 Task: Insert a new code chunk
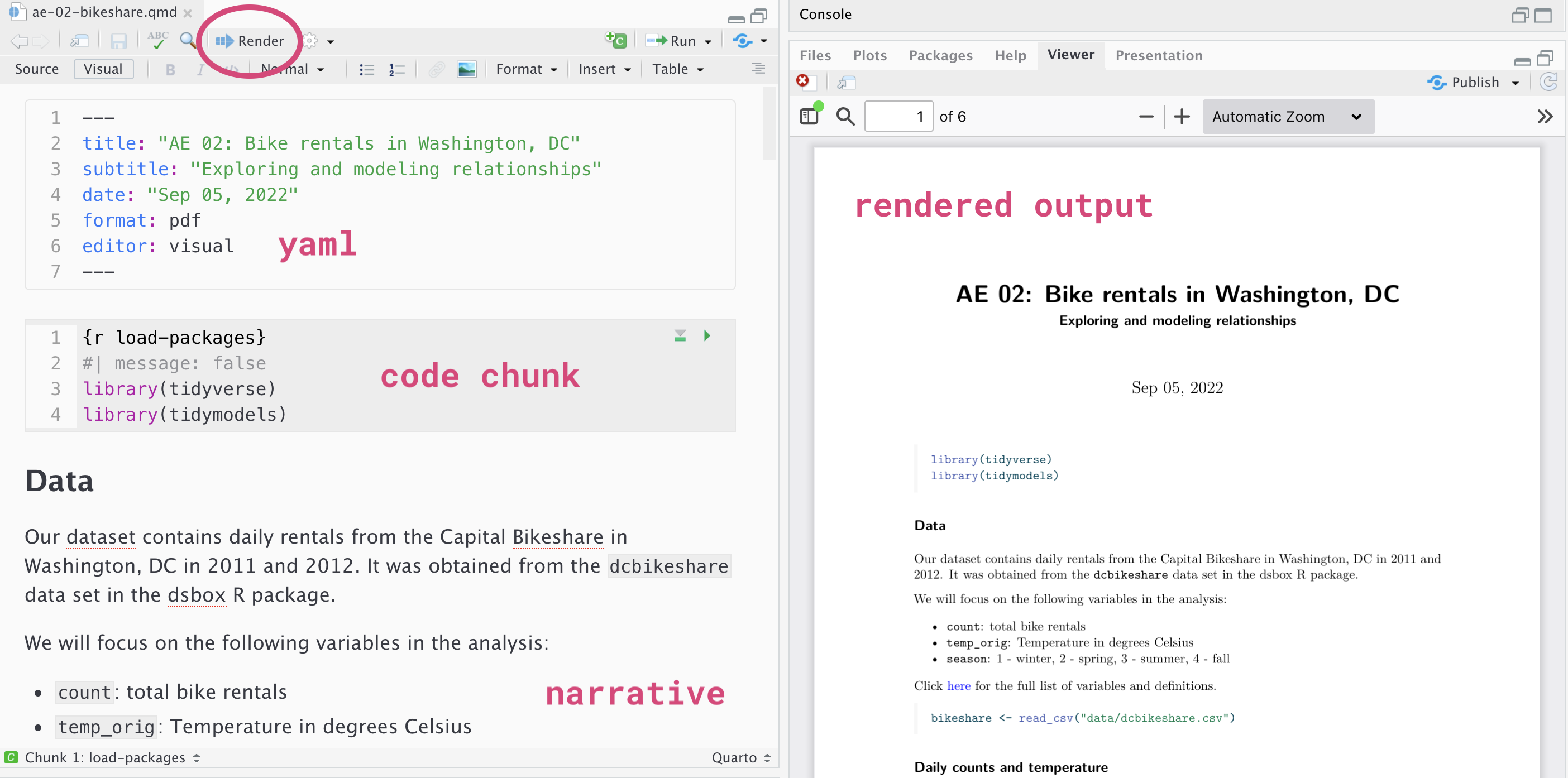(615, 40)
